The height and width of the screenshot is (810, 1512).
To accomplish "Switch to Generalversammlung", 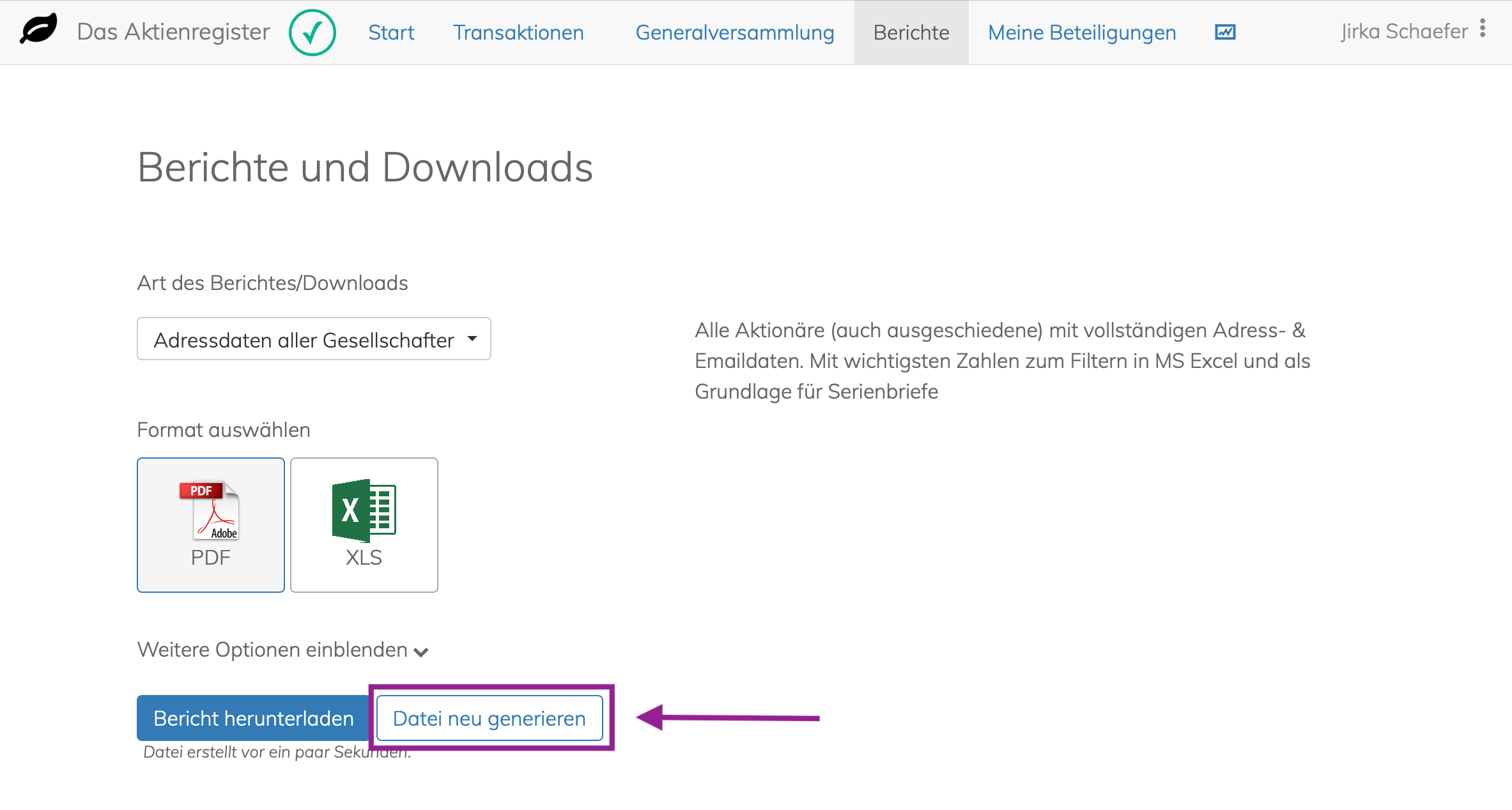I will (x=735, y=33).
